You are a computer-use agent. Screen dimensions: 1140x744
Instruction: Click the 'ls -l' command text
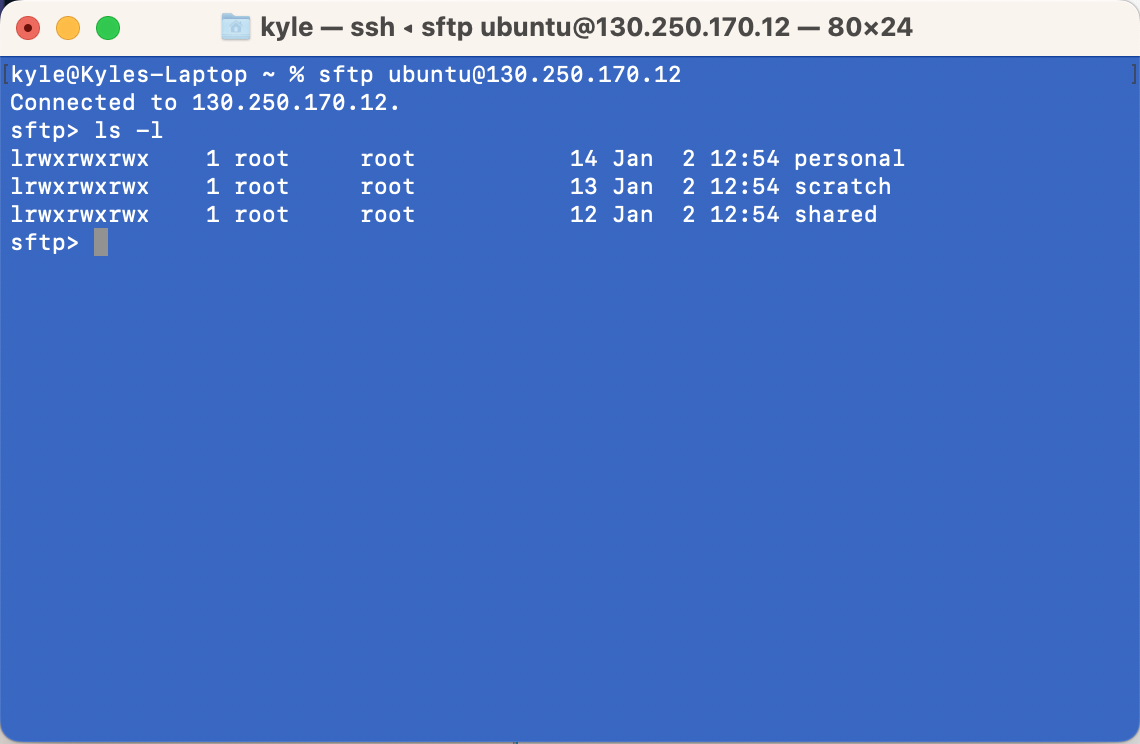129,131
